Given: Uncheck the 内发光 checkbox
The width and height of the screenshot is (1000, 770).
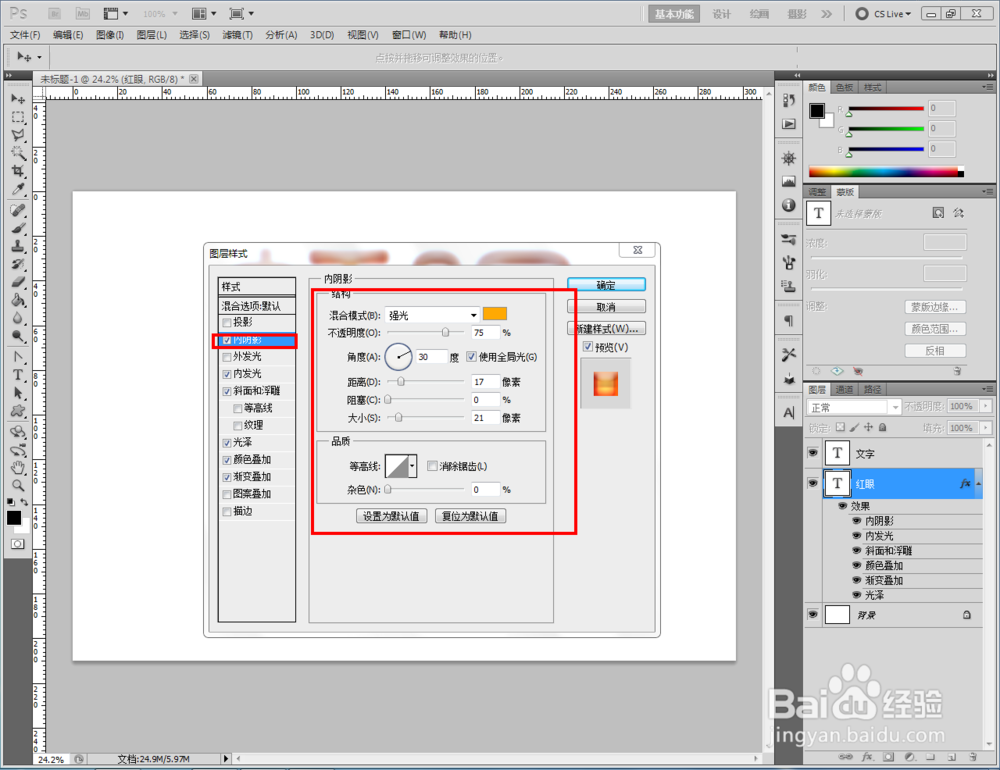Looking at the screenshot, I should (x=227, y=374).
